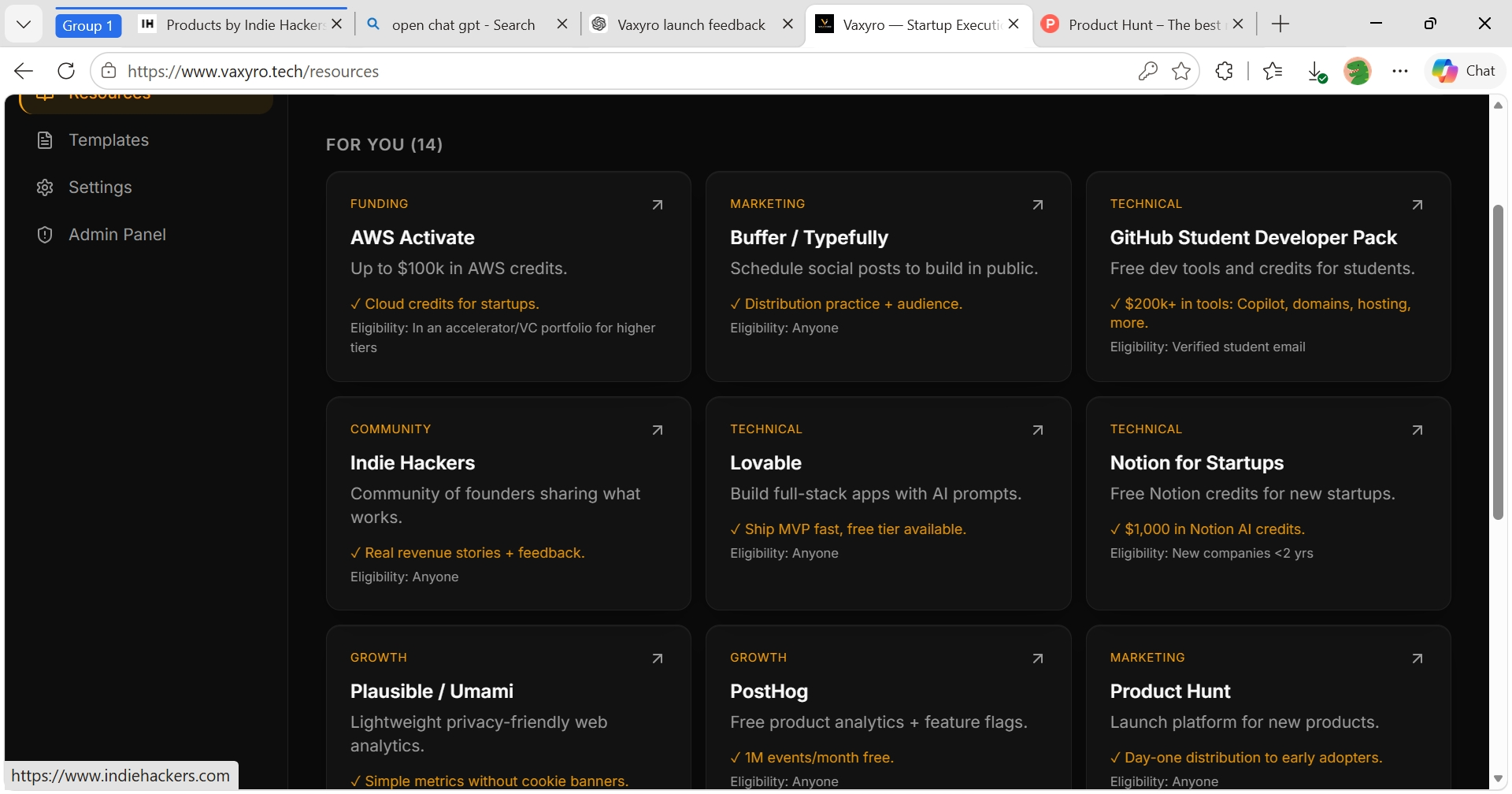1512x794 pixels.
Task: Click text 'Cloud credits for startups.'
Action: [452, 304]
